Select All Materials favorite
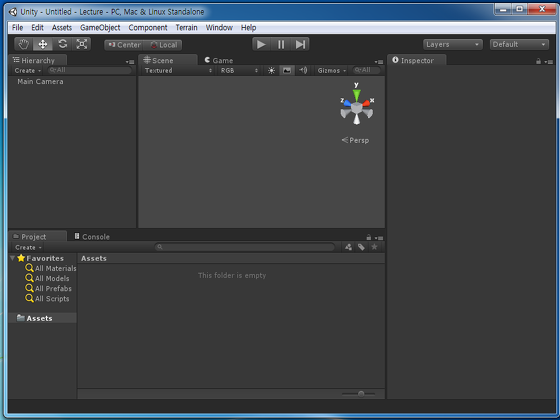The image size is (560, 420). coord(51,268)
